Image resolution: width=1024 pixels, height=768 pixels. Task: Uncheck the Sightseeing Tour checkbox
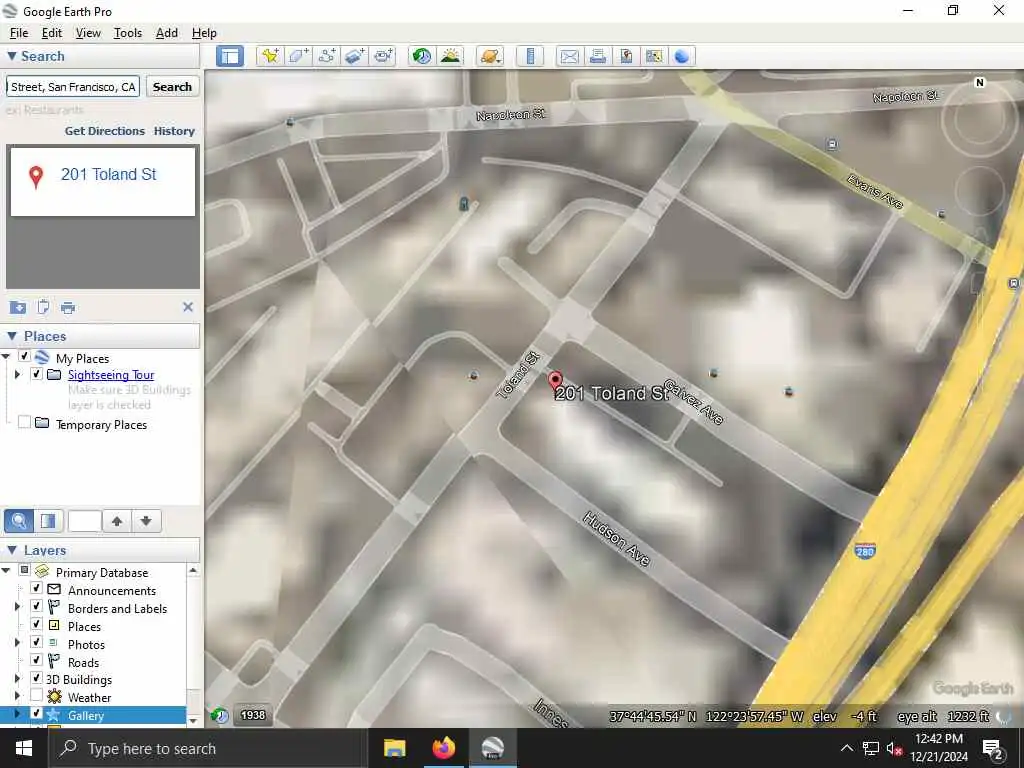[x=37, y=374]
